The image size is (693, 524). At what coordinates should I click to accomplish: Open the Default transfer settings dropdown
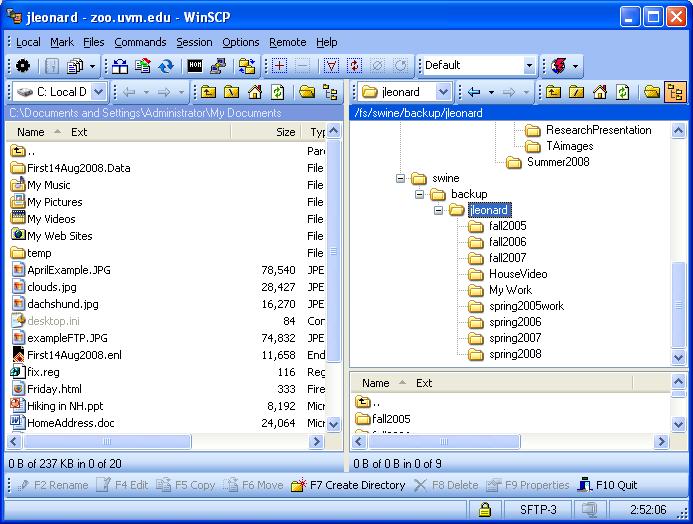pos(529,66)
